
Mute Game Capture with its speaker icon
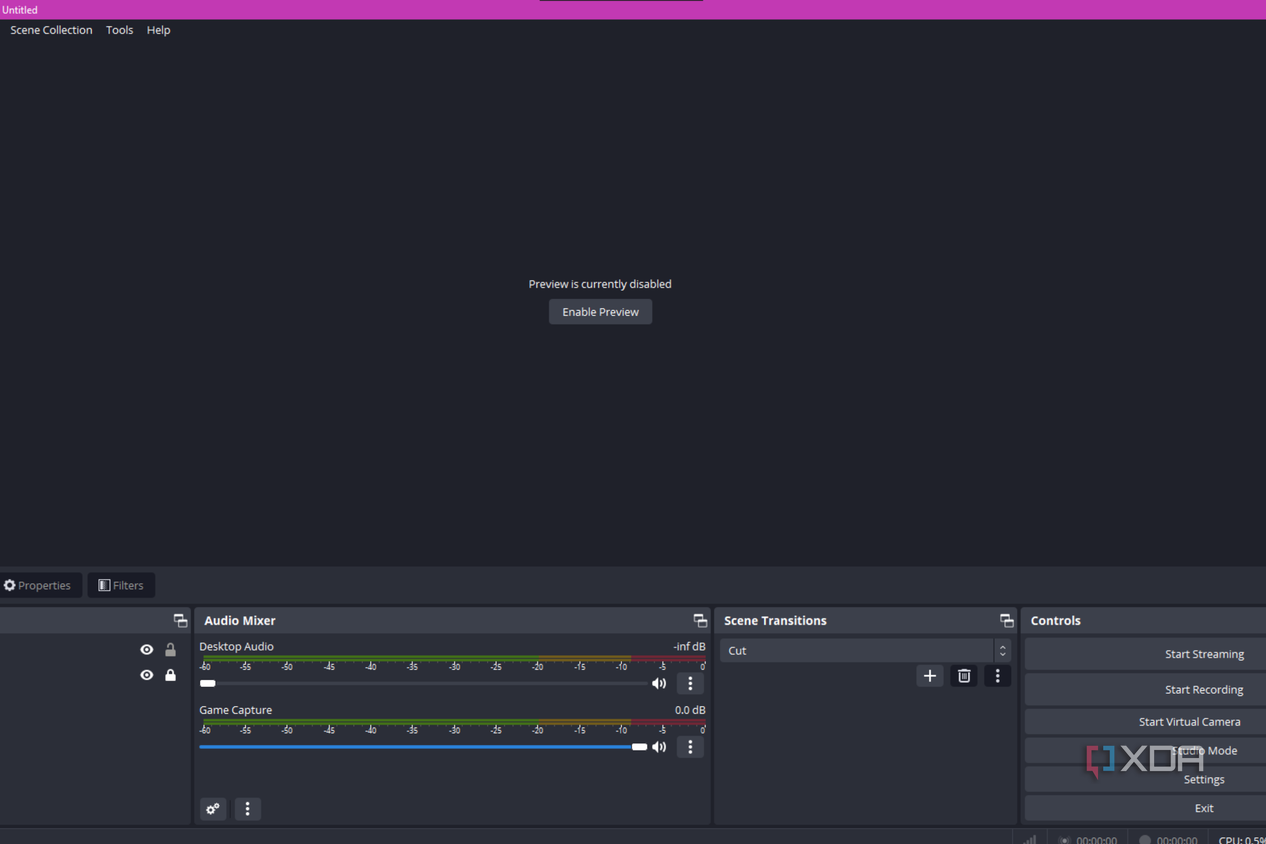(x=659, y=747)
